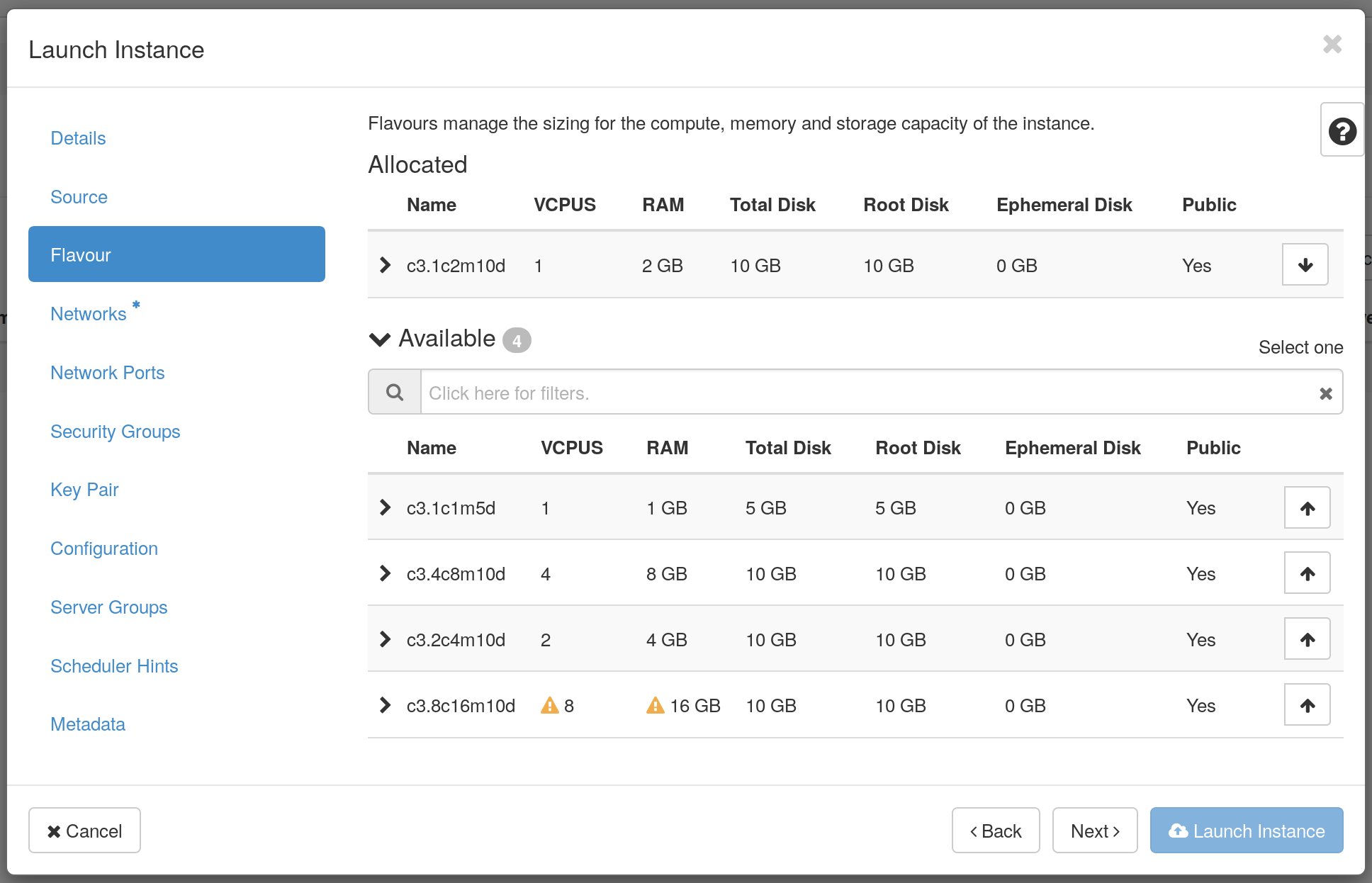Allocate flavour c3.2c4m10d with up arrow
Viewport: 1372px width, 883px height.
point(1307,639)
